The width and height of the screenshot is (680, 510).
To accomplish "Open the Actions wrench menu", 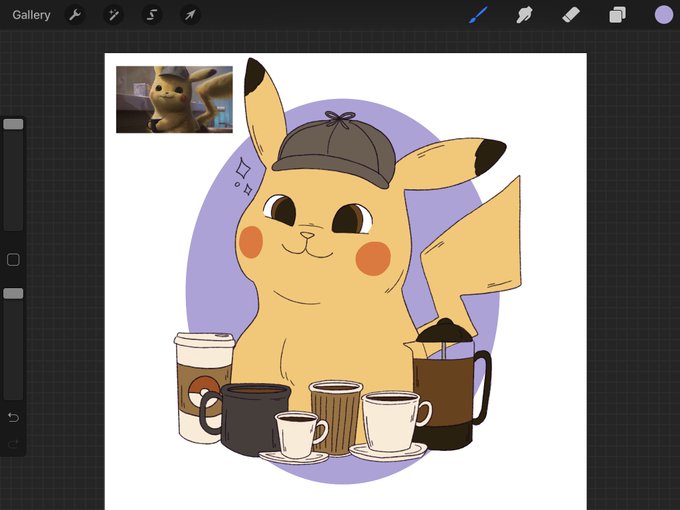I will [x=75, y=15].
